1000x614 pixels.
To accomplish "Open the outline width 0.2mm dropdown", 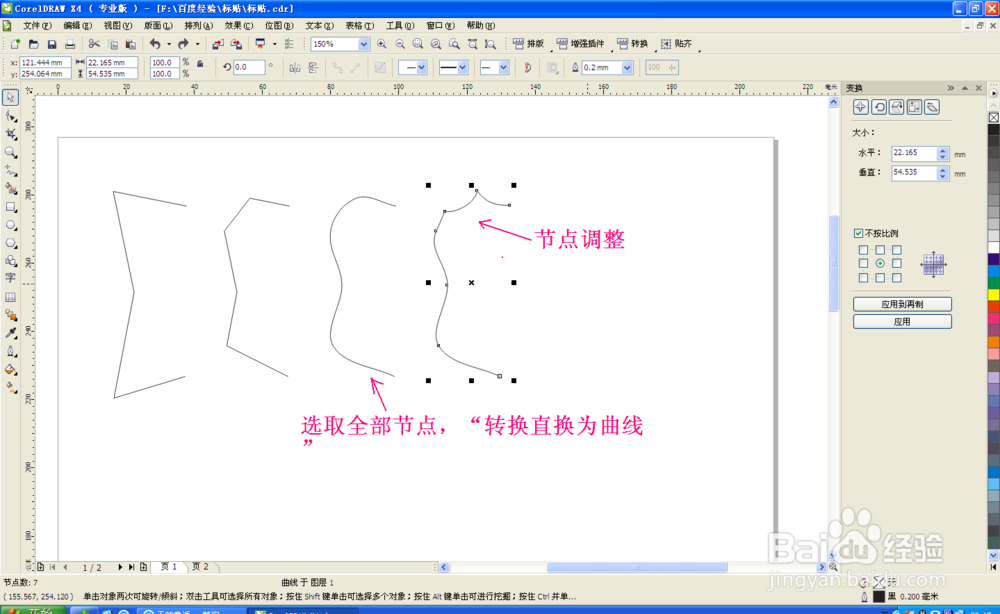I will pyautogui.click(x=627, y=68).
